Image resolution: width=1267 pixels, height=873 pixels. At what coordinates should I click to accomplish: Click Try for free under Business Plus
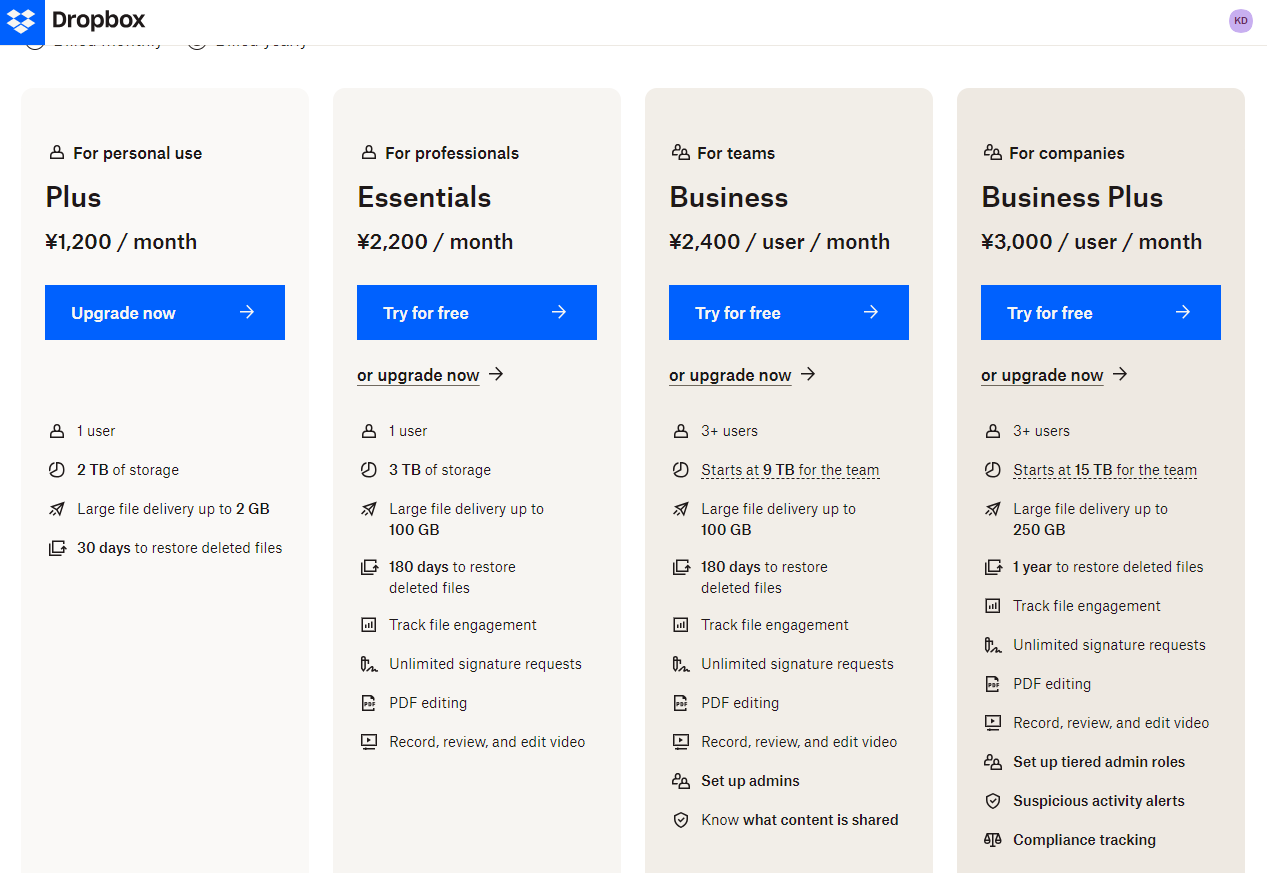coord(1101,313)
